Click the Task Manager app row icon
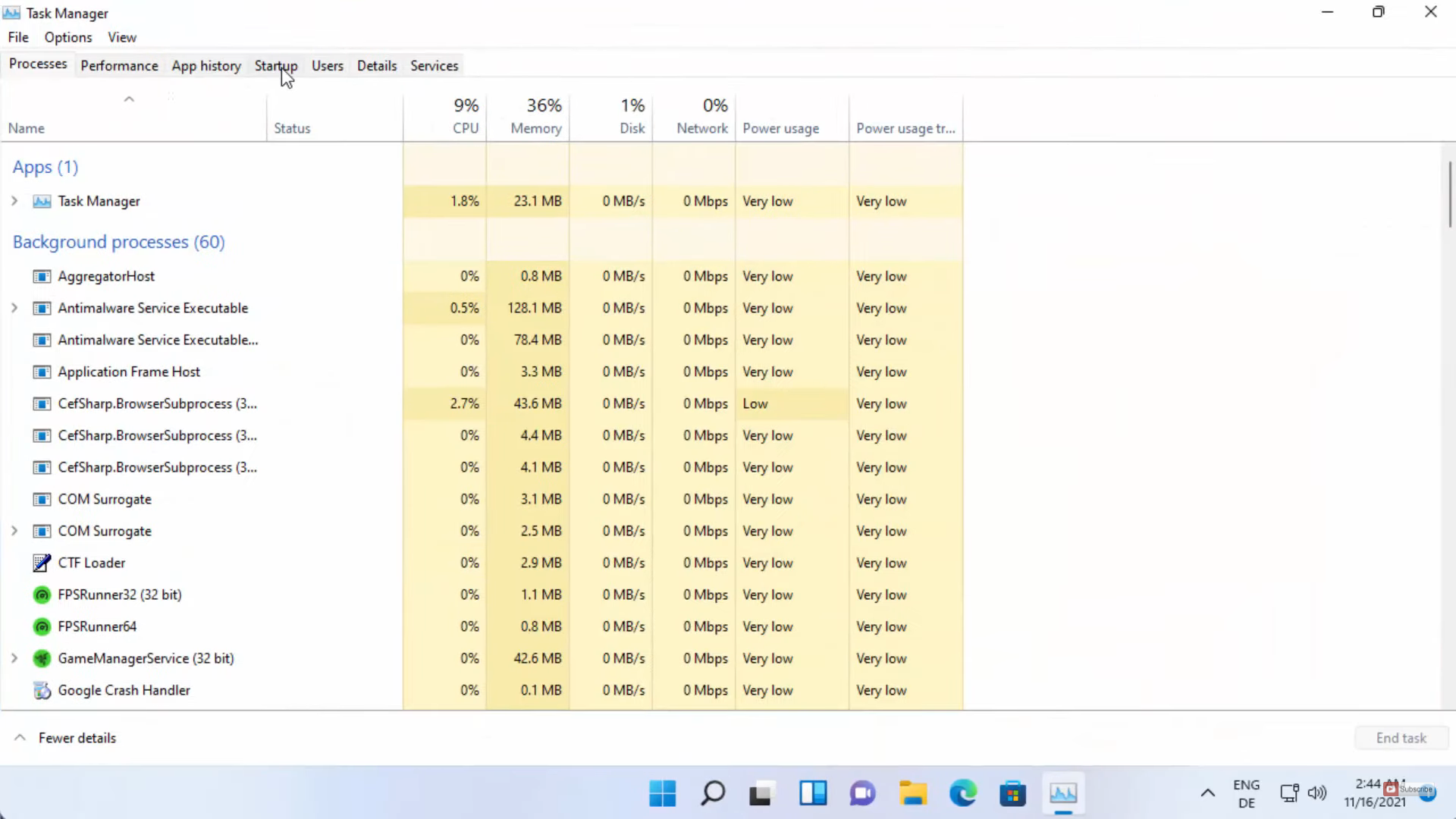The image size is (1456, 819). coord(42,201)
